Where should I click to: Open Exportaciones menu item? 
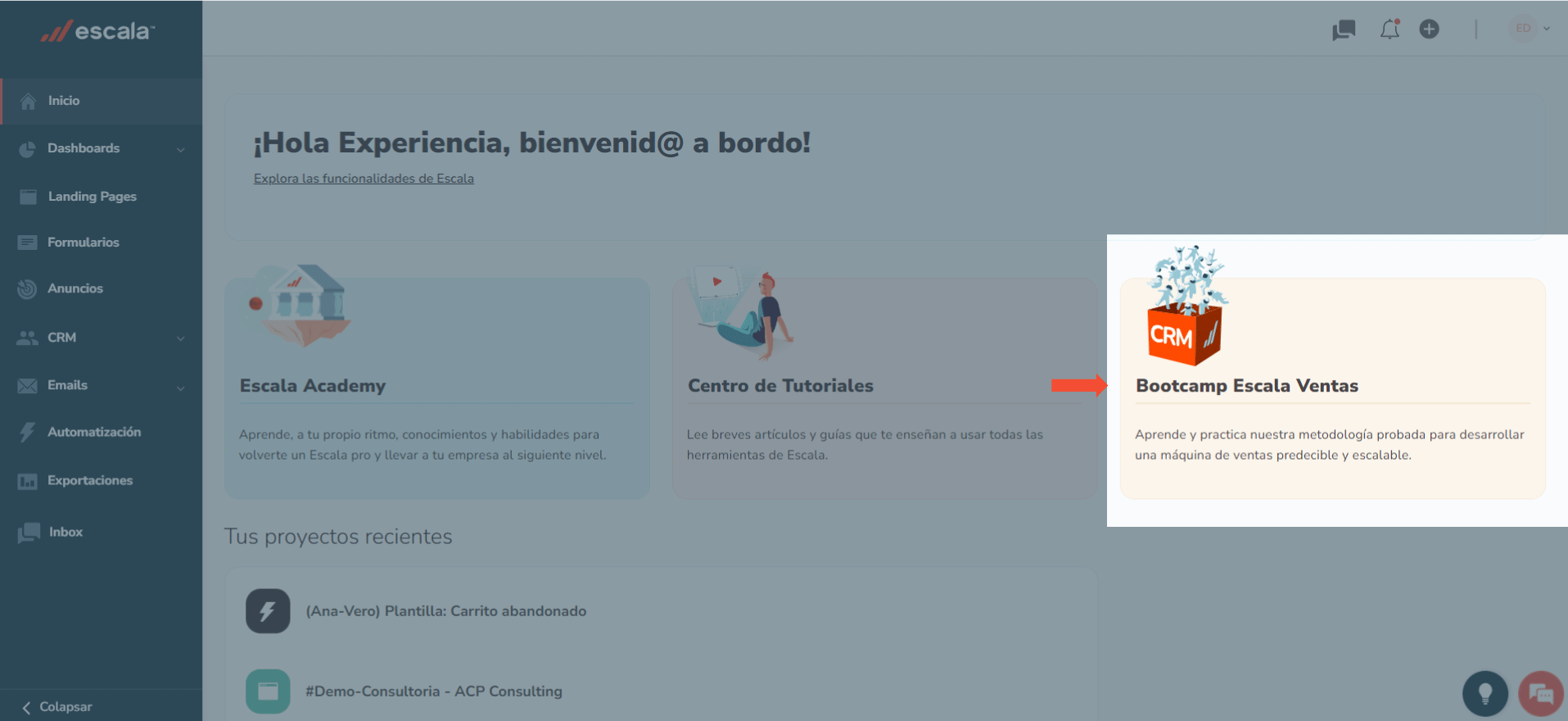click(90, 480)
